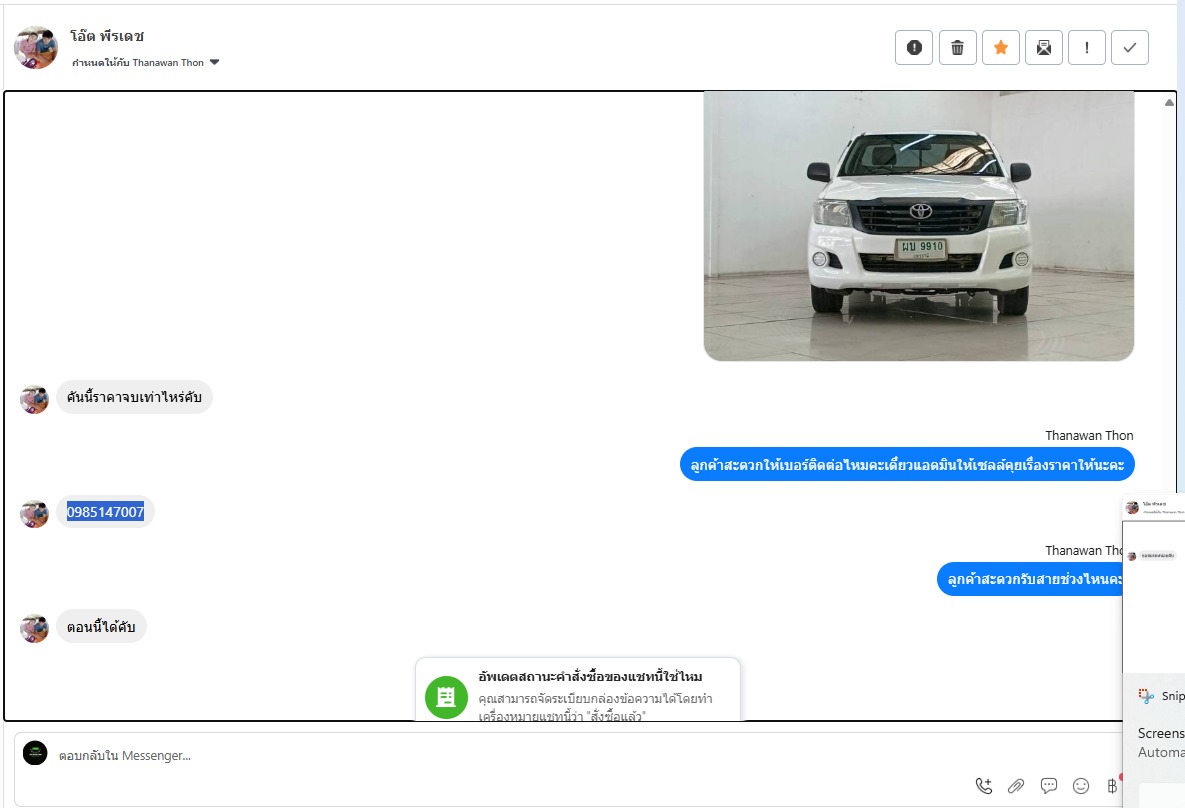1185x808 pixels.
Task: Click the highlighted phone number 0985147007
Action: point(105,512)
